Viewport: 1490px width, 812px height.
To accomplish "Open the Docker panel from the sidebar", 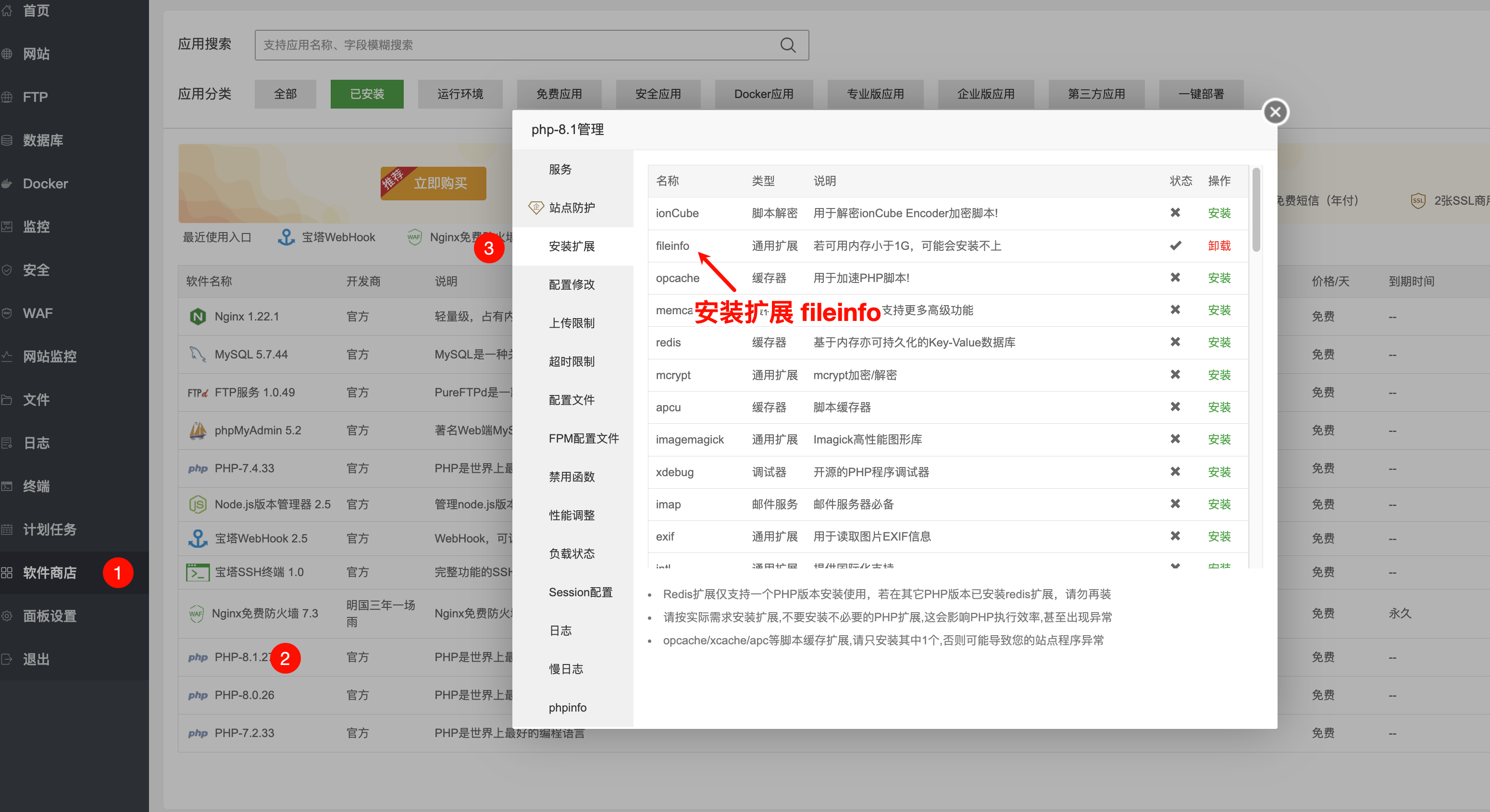I will tap(45, 184).
